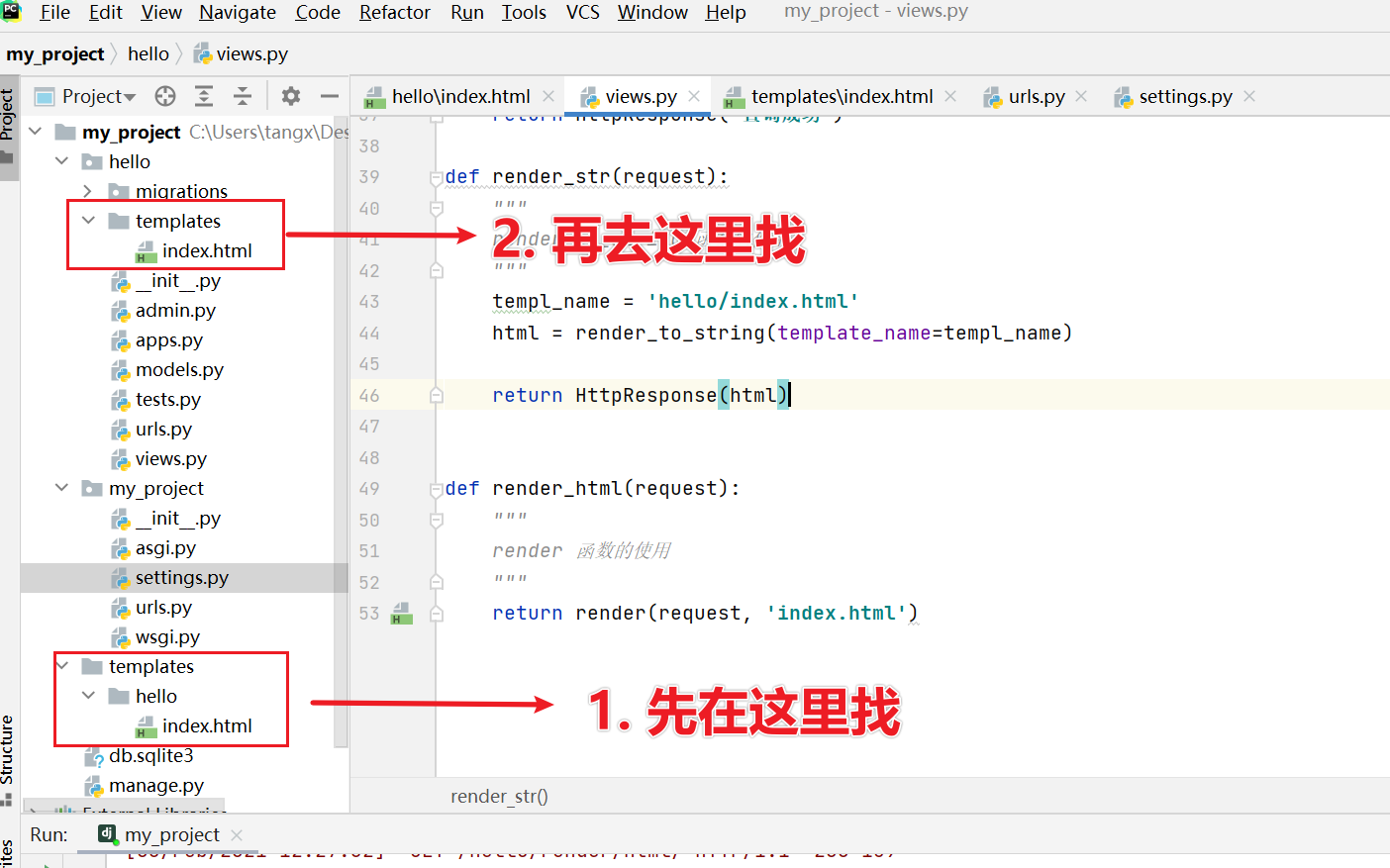Open the File menu
Image resolution: width=1390 pixels, height=868 pixels.
[x=54, y=12]
